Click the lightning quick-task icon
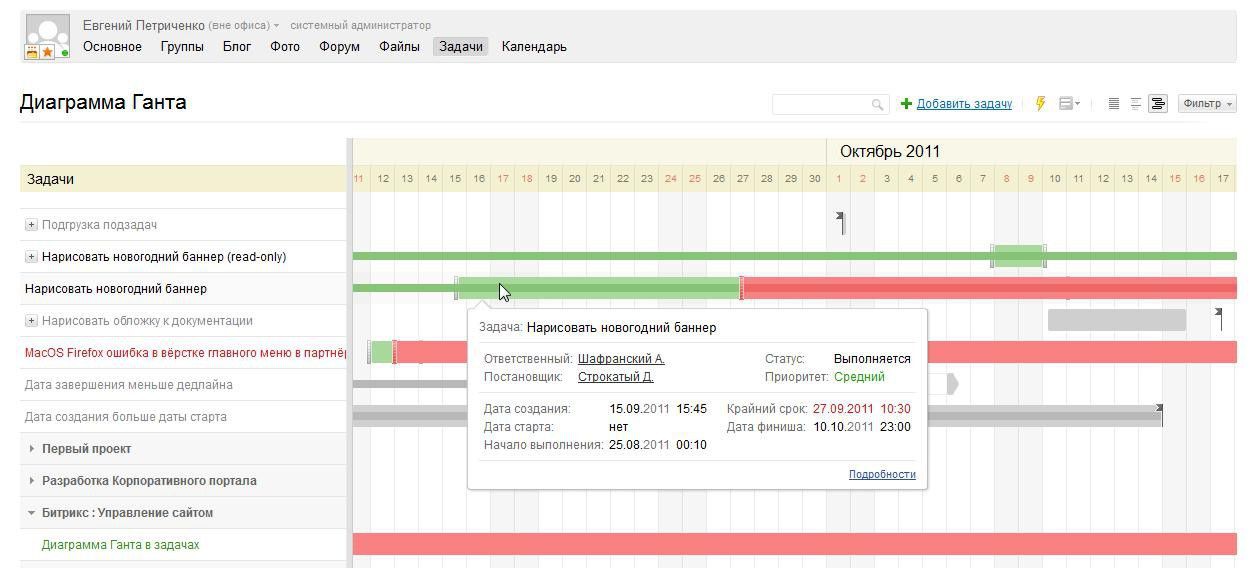Screen dimensions: 1253x568 pyautogui.click(x=1040, y=103)
